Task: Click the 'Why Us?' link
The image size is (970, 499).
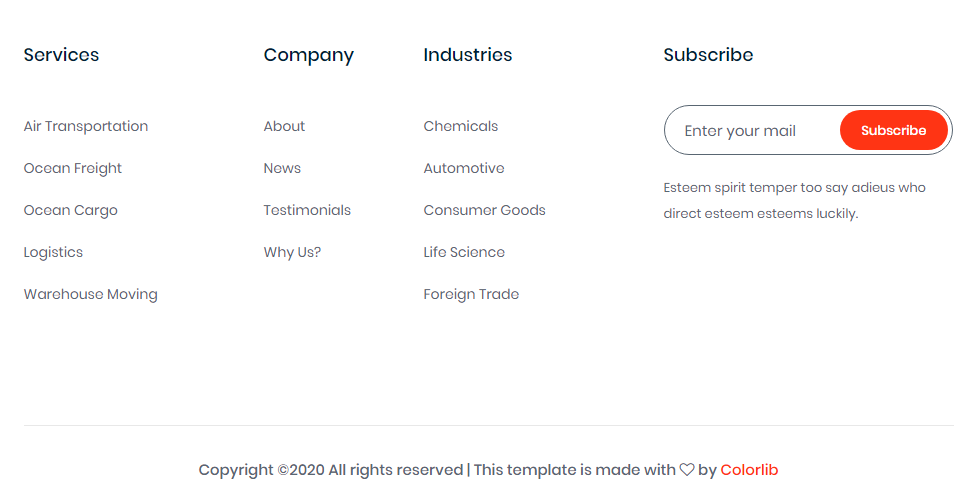Action: 293,252
